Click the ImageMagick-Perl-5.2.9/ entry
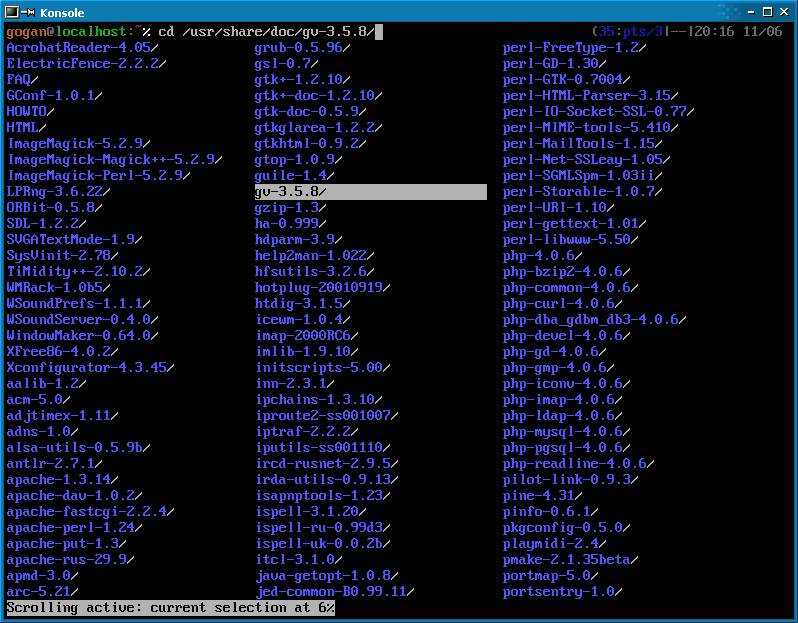Screen dimensions: 798x623 [98, 176]
